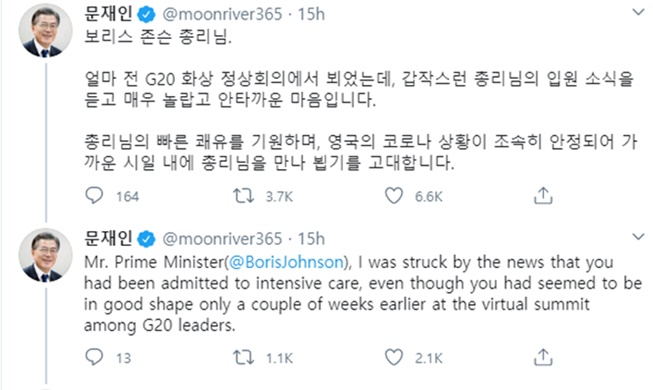Open the profile photo on the first tweet
Screen dimensions: 653x390
(45, 30)
